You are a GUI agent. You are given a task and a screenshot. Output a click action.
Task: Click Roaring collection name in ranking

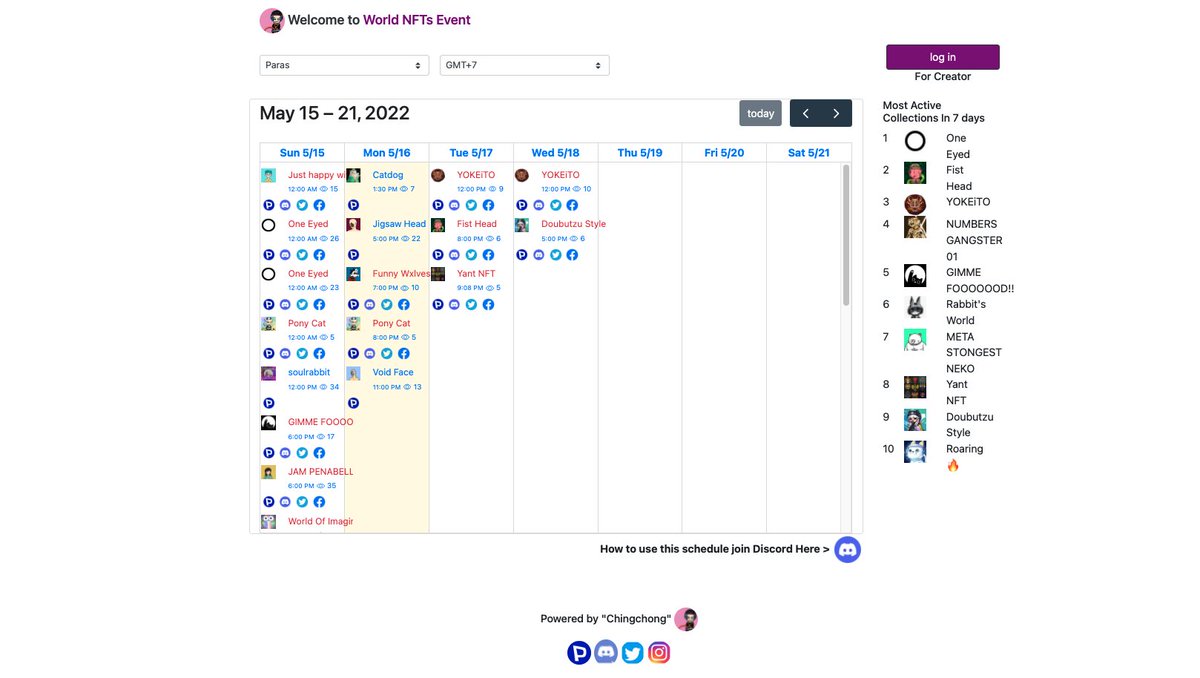pos(965,449)
